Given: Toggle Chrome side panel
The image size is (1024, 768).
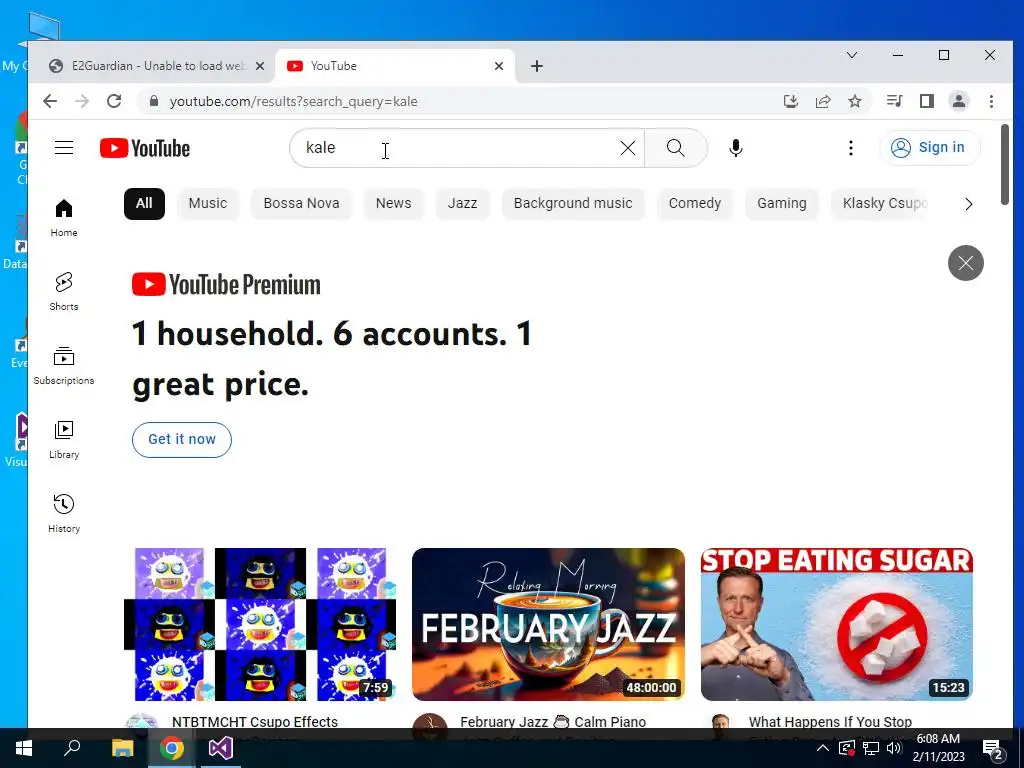Looking at the screenshot, I should (x=927, y=101).
